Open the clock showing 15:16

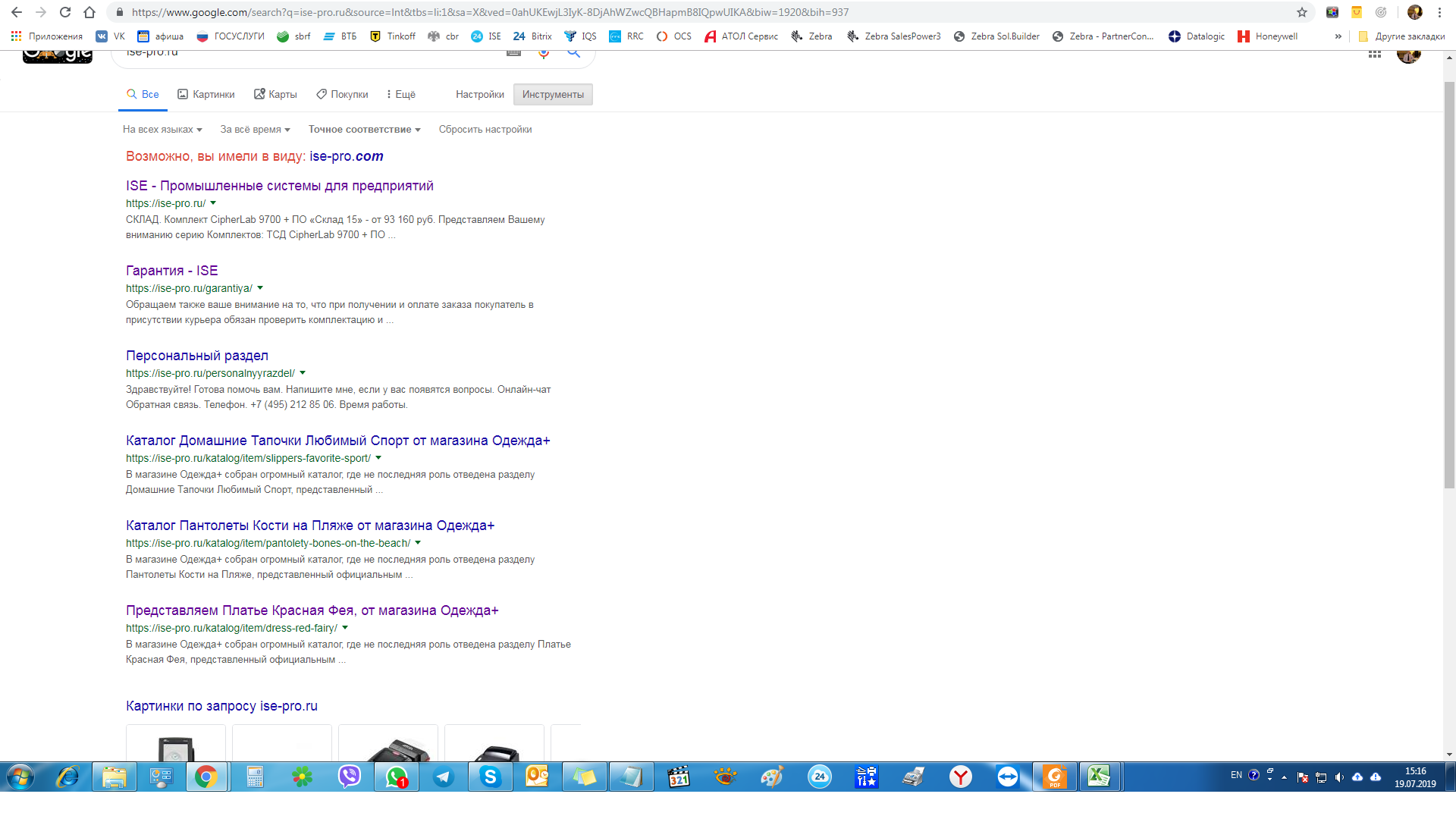(1415, 777)
